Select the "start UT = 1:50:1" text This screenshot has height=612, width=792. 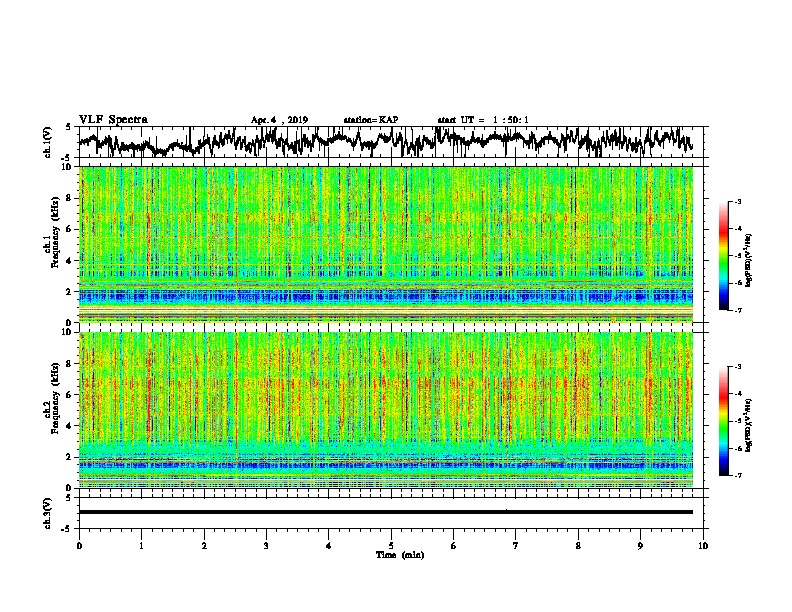pos(483,120)
